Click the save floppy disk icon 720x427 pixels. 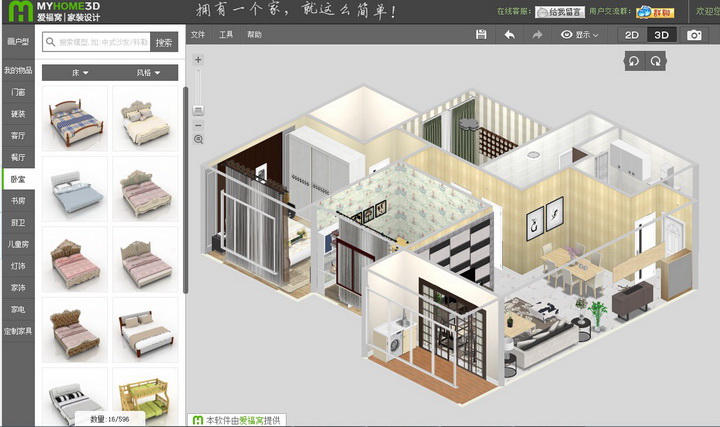pos(481,35)
